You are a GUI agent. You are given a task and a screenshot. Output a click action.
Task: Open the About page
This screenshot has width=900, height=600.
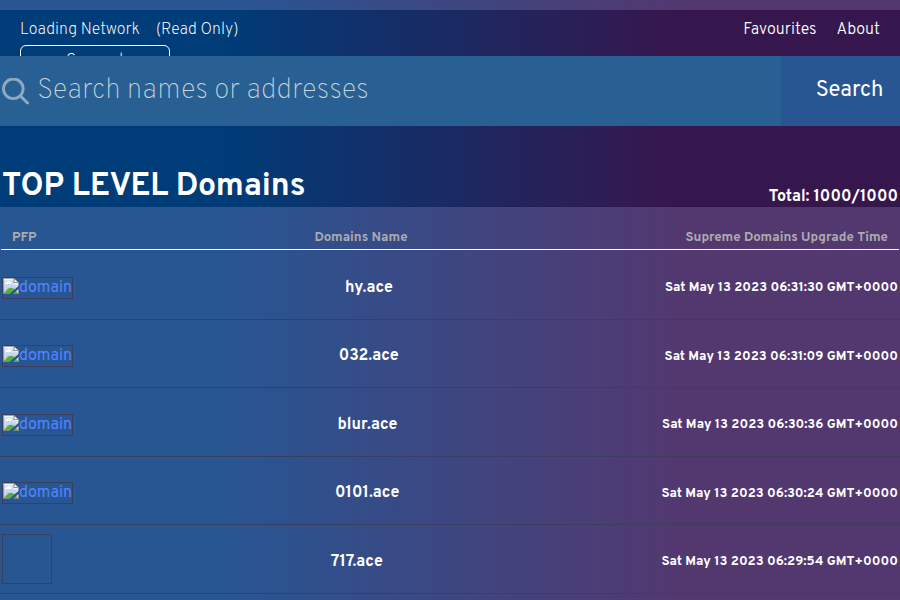coord(858,28)
